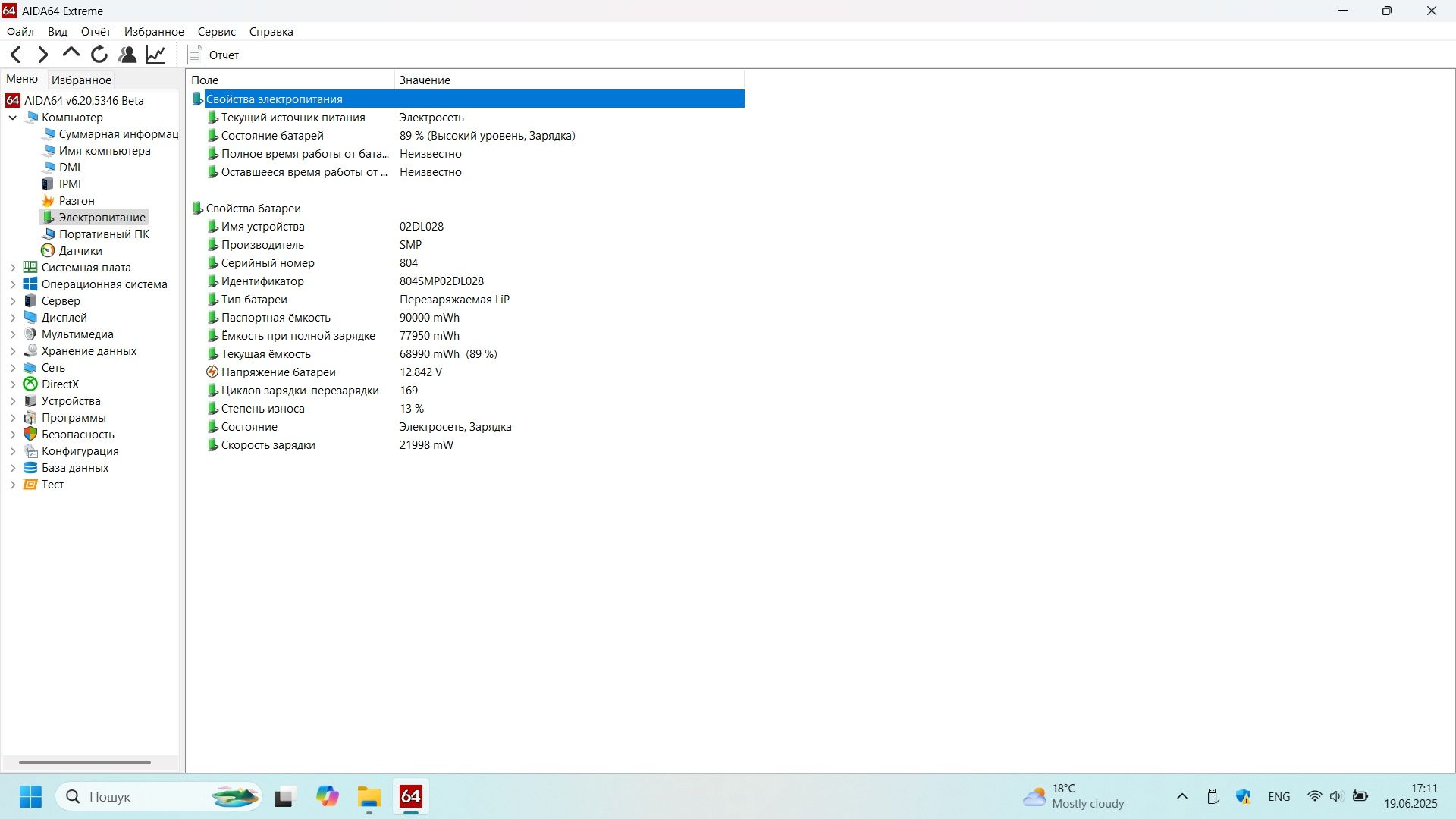1456x819 pixels.
Task: Select the Степень износа row
Action: click(467, 409)
